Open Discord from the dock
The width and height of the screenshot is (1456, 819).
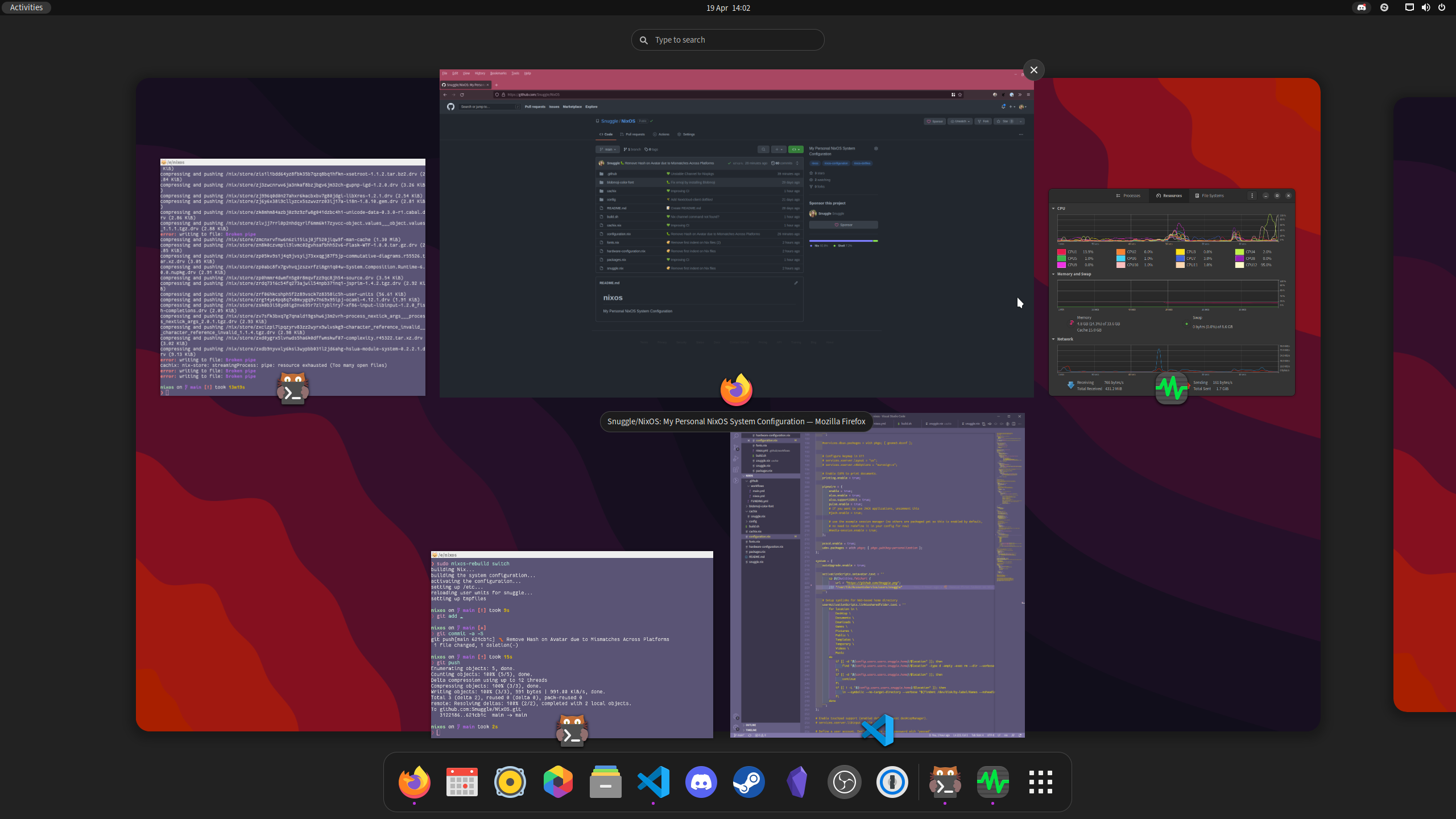point(701,782)
